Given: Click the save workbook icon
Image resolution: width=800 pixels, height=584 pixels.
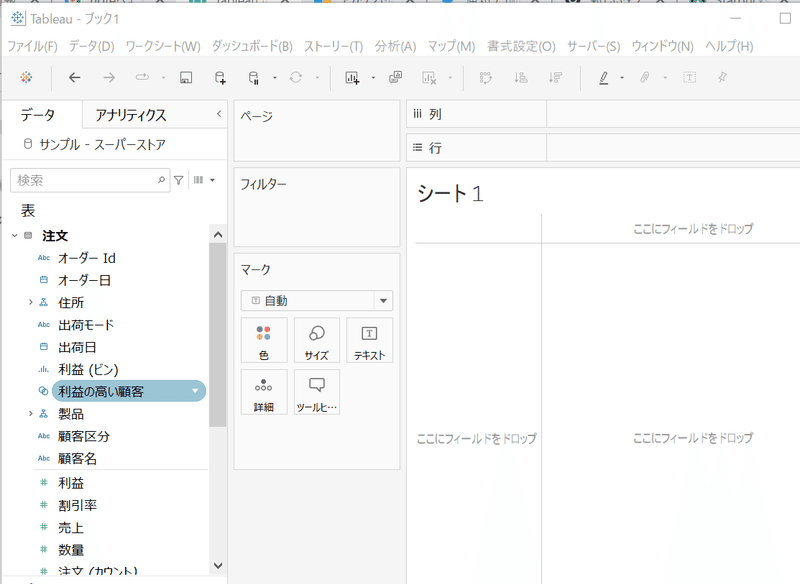Looking at the screenshot, I should click(186, 78).
